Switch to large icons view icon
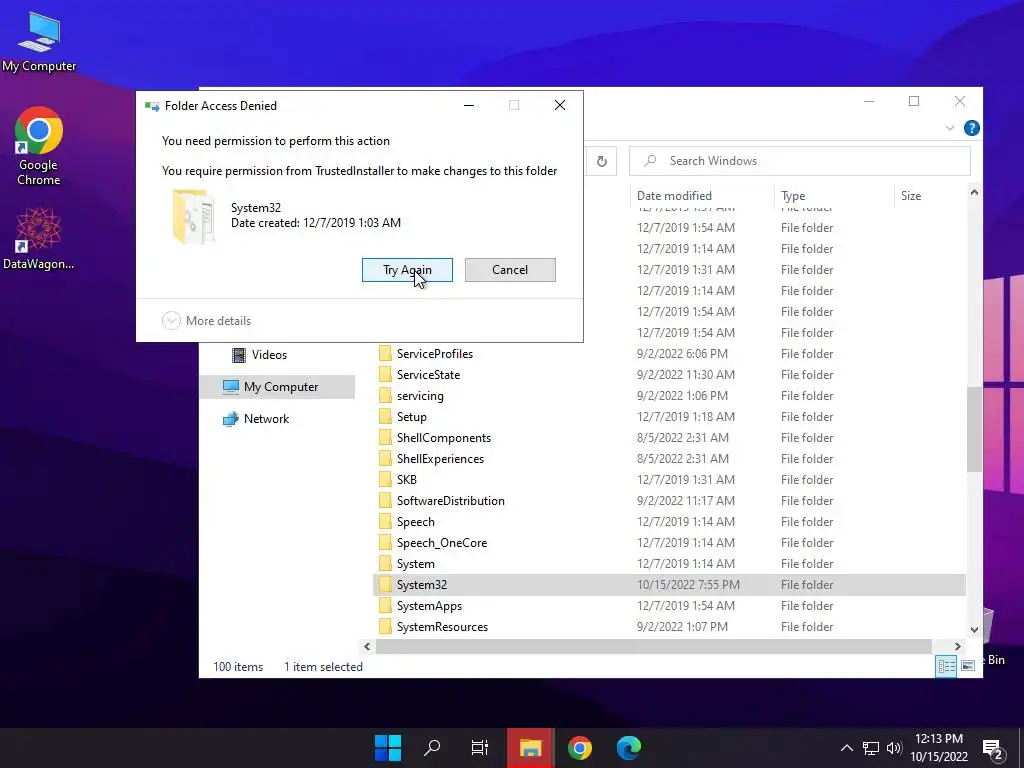 click(968, 666)
